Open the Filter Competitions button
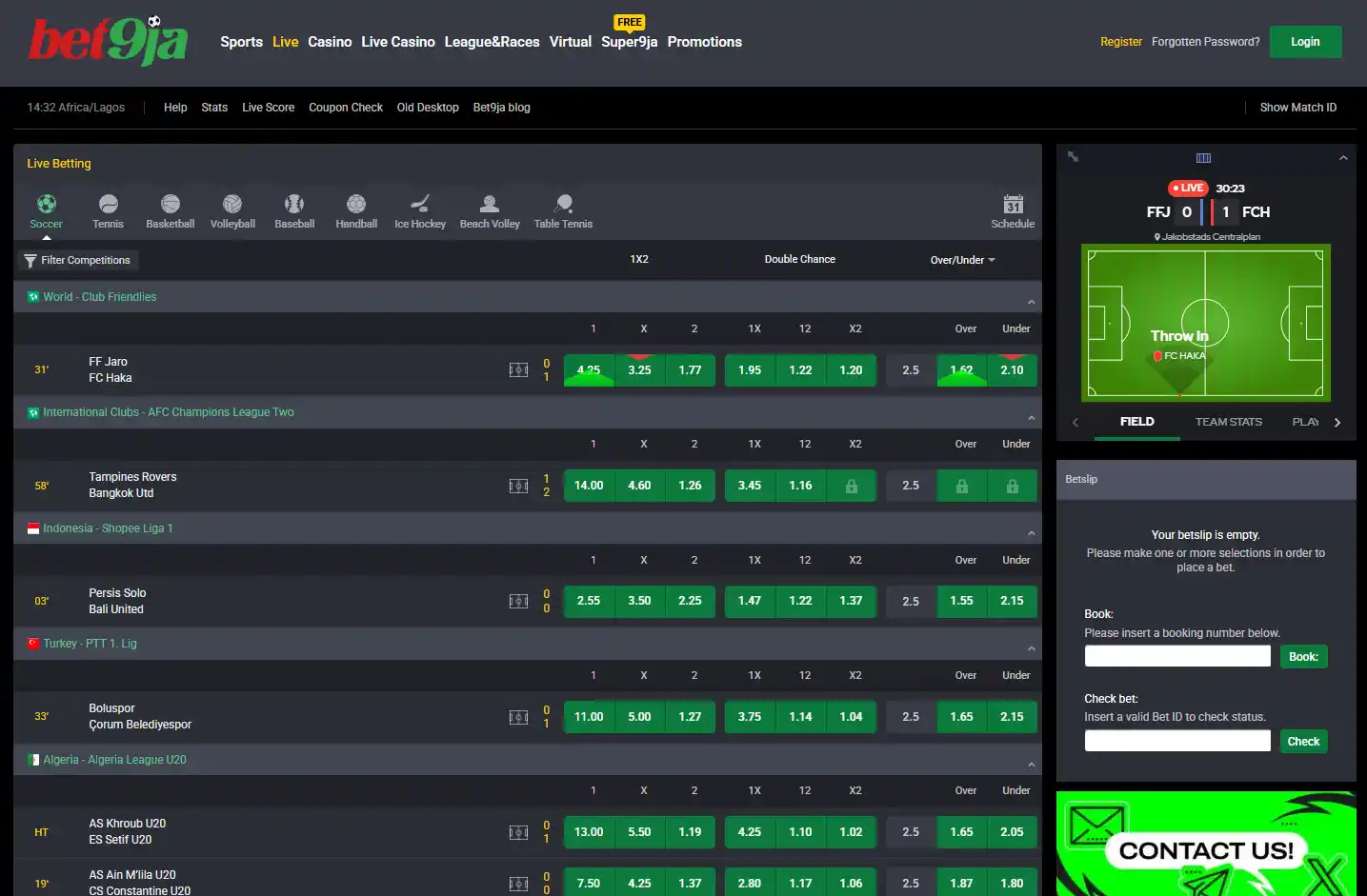This screenshot has width=1367, height=896. [77, 260]
